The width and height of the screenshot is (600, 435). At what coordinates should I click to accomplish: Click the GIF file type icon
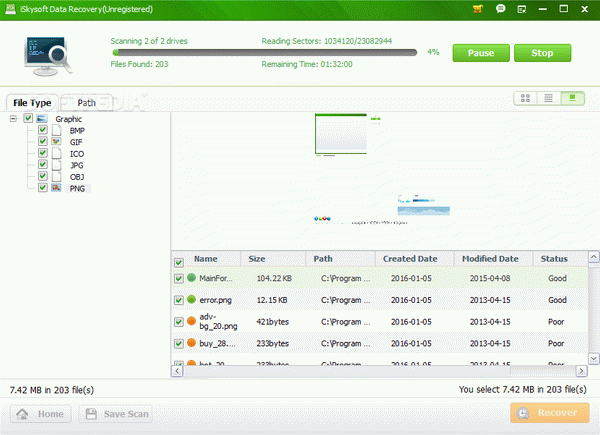[x=56, y=142]
